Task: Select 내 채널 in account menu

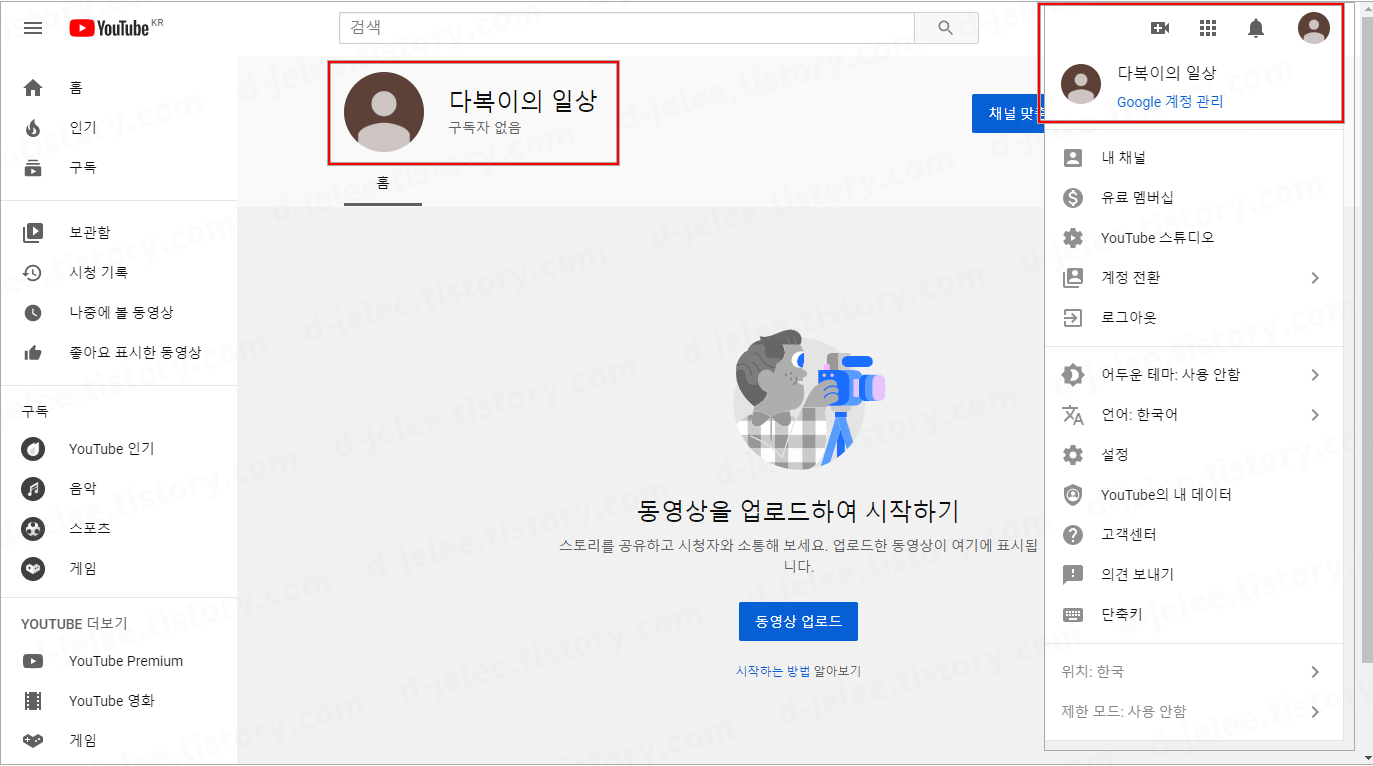Action: pos(1194,158)
